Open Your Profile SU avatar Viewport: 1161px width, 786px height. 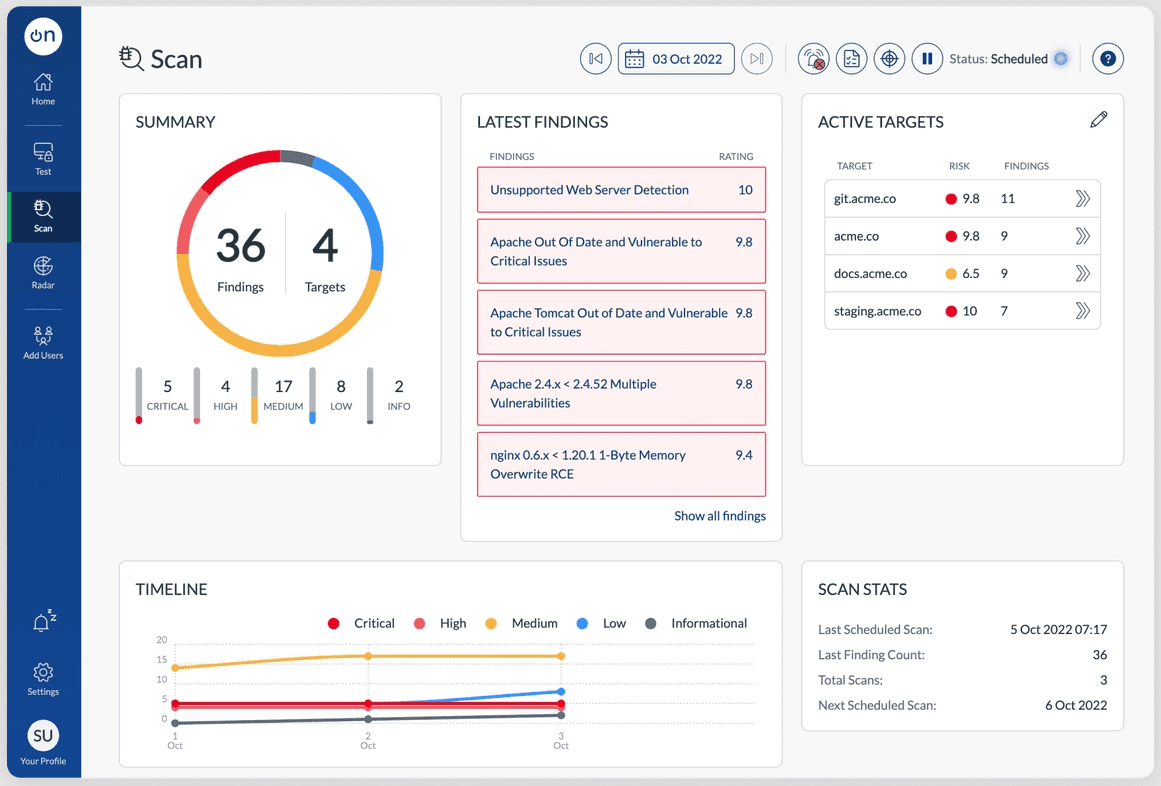point(43,742)
